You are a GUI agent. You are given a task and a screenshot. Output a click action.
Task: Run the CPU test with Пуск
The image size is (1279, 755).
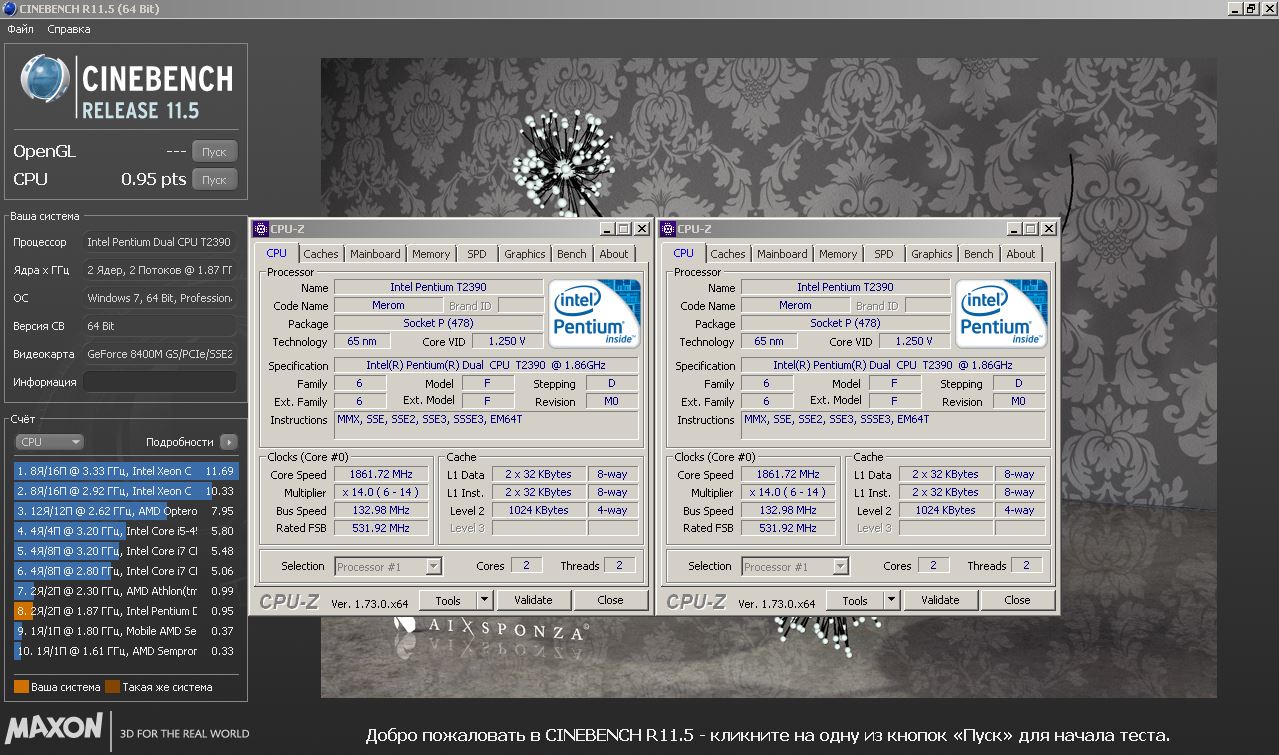click(x=214, y=180)
